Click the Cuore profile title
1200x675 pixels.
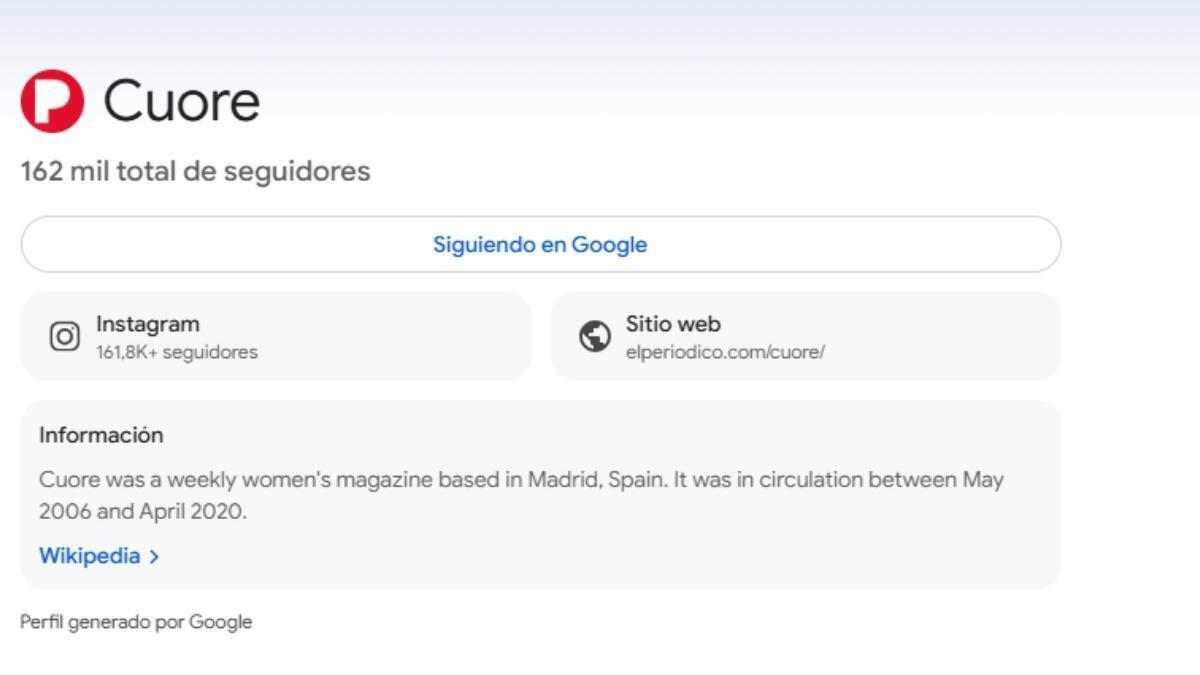coord(181,101)
